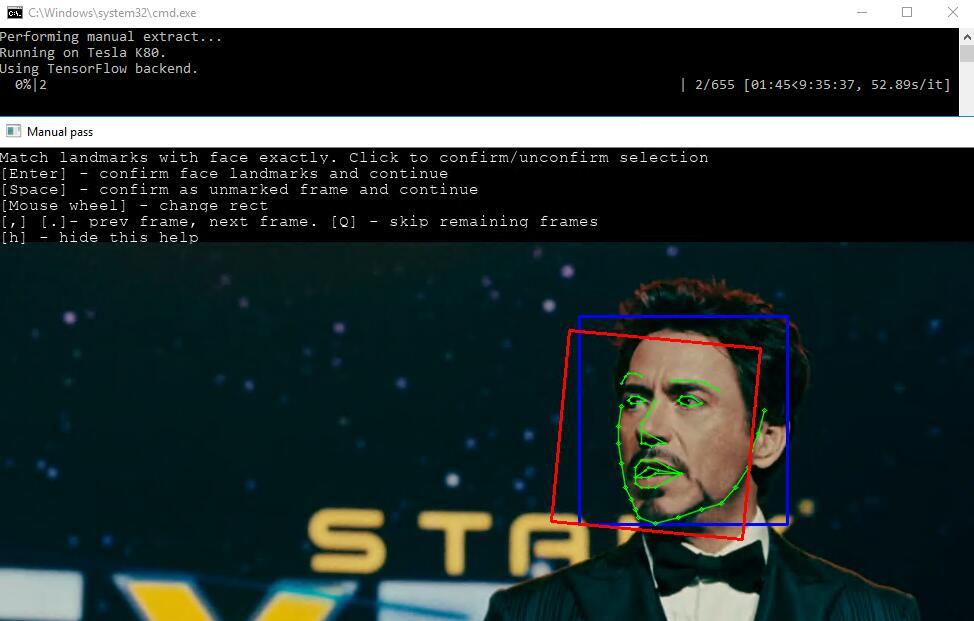974x621 pixels.
Task: Click the '[h] - hide this help' line
Action: point(99,237)
